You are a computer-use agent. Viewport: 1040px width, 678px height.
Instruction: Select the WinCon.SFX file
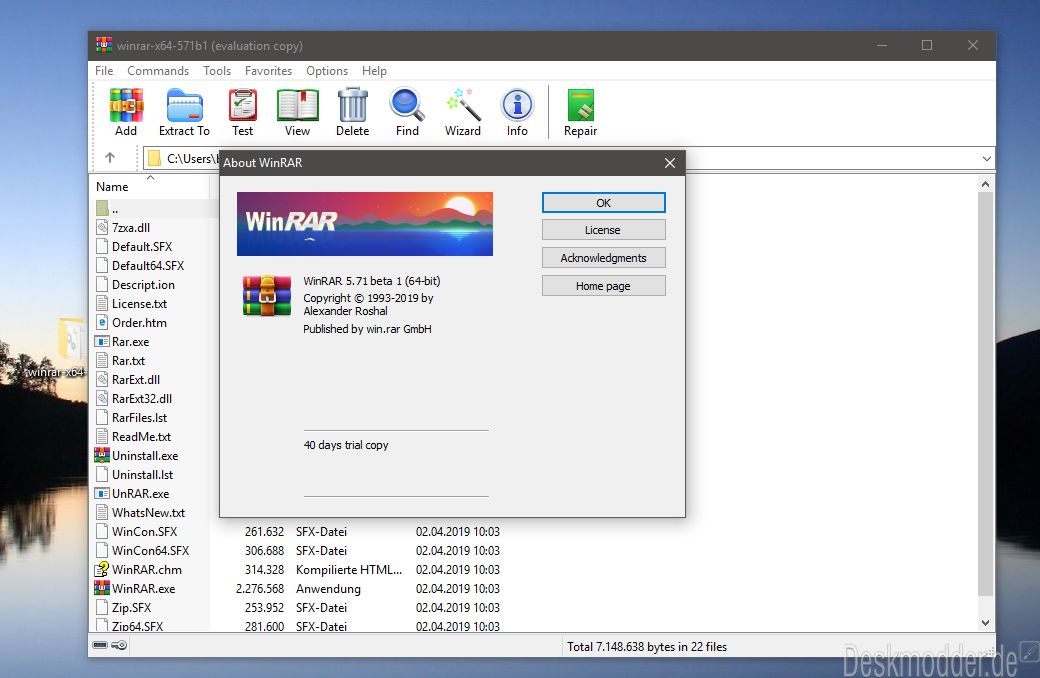click(145, 532)
